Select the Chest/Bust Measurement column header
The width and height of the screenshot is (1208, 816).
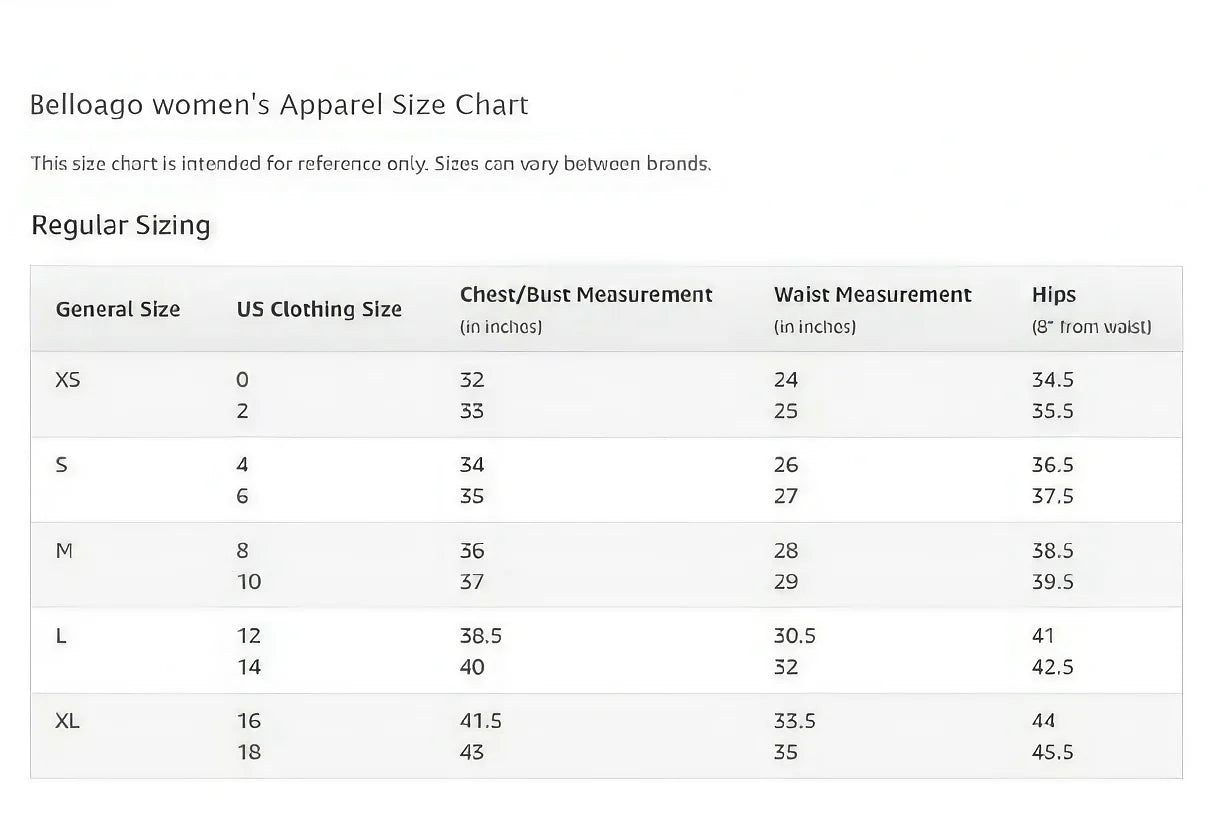click(x=586, y=295)
